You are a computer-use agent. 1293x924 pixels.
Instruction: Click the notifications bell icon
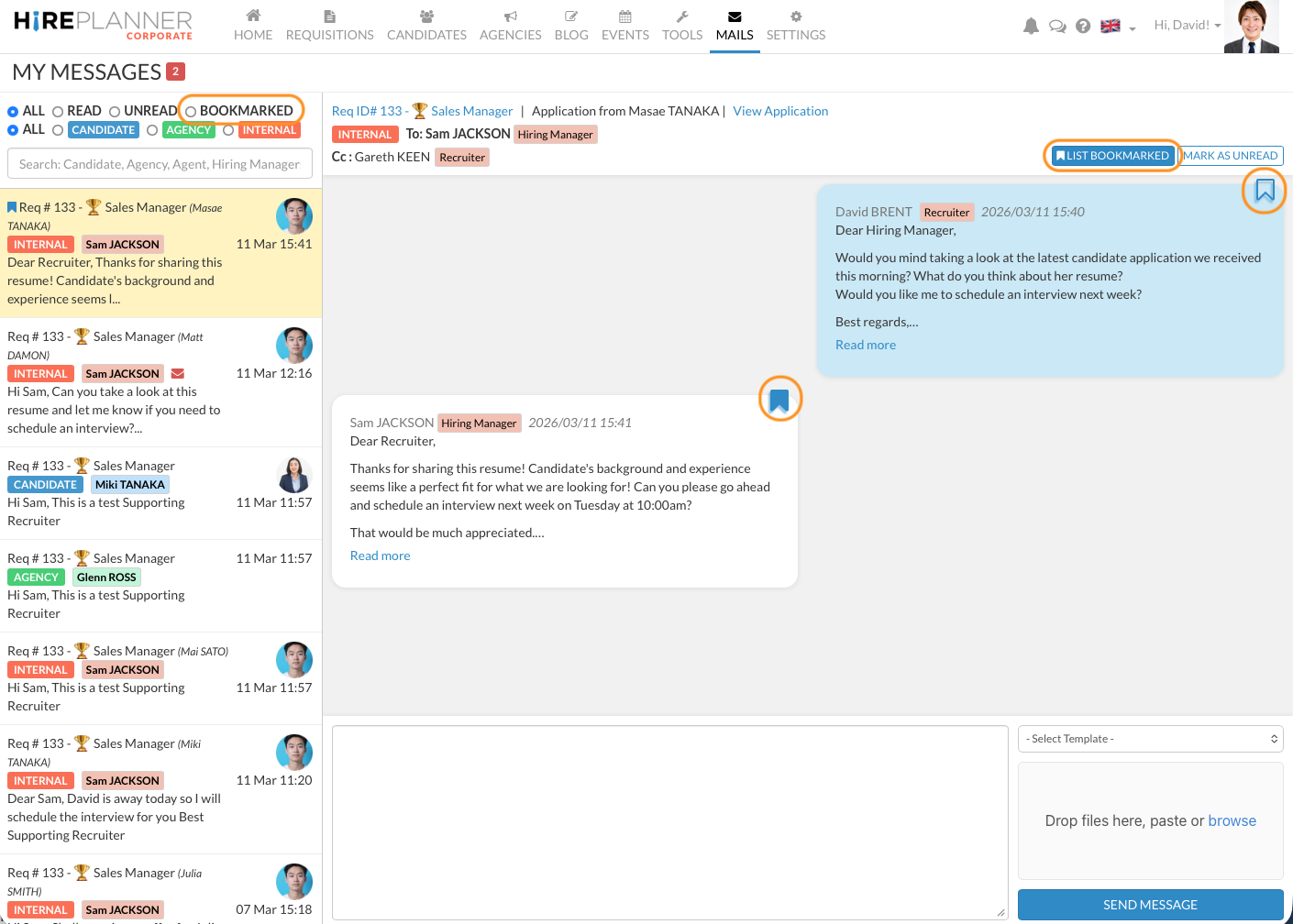(x=1031, y=27)
